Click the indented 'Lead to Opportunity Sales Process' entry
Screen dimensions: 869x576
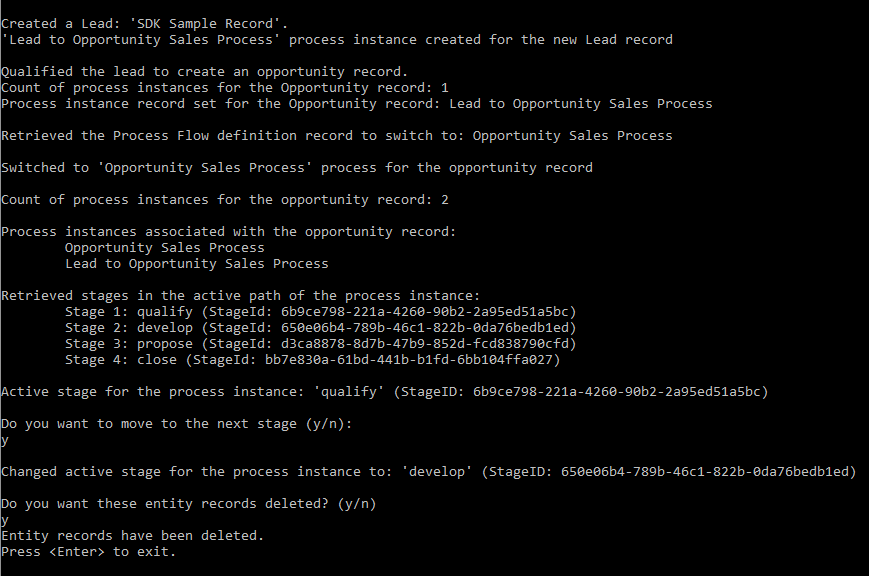(x=196, y=263)
